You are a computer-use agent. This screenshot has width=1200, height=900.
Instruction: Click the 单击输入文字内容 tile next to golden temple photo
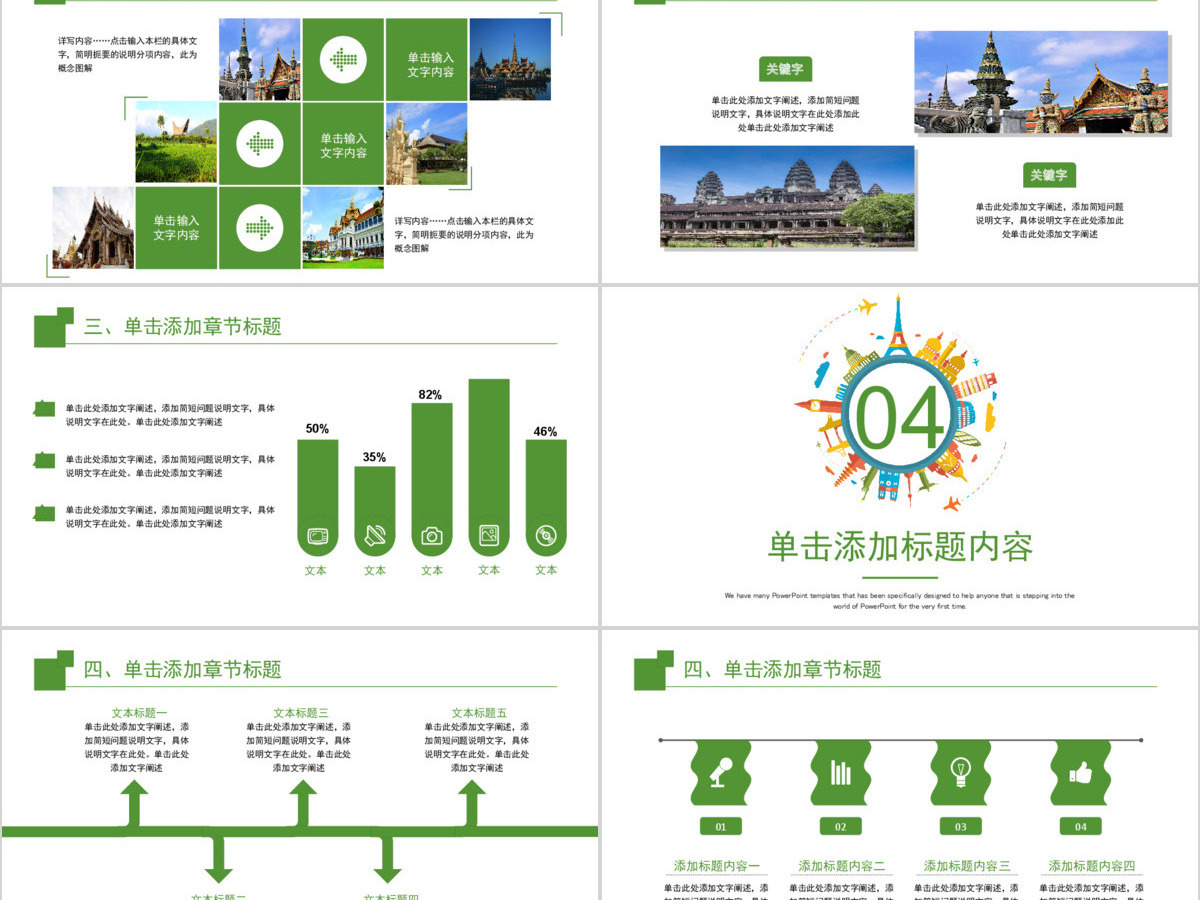[426, 59]
